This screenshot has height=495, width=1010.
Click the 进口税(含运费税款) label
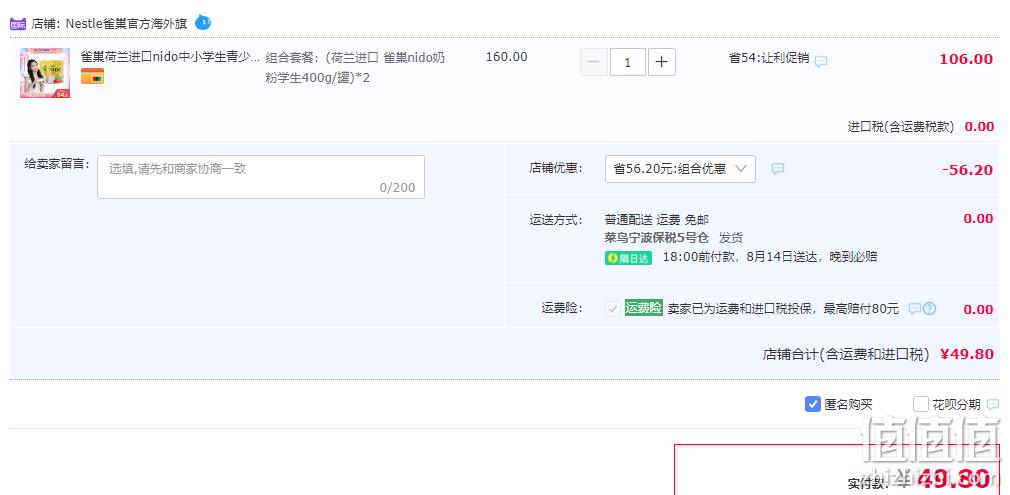point(900,127)
